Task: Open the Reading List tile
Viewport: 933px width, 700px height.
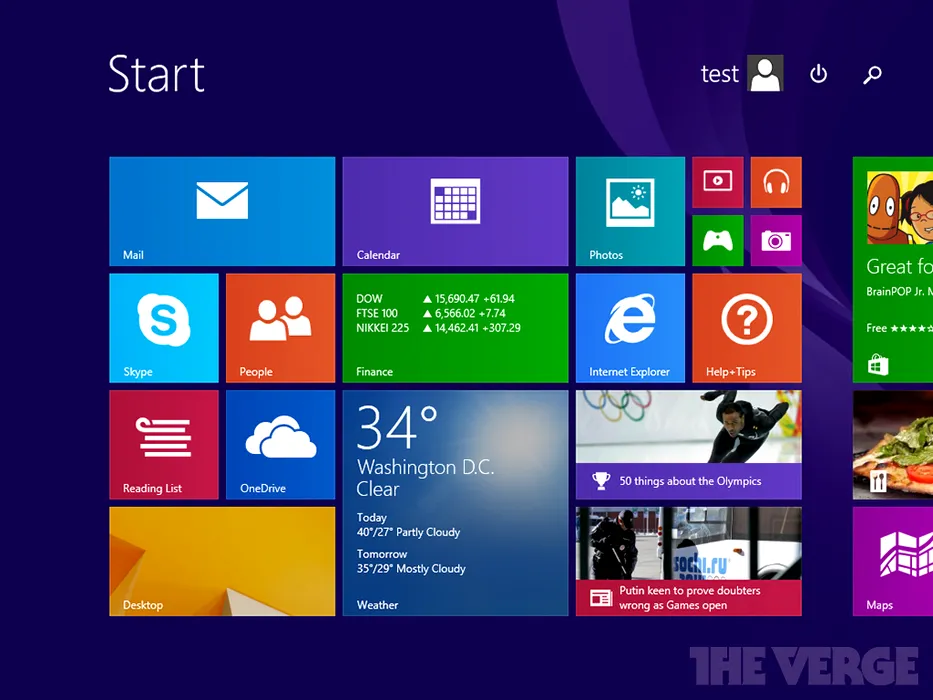Action: coord(164,444)
